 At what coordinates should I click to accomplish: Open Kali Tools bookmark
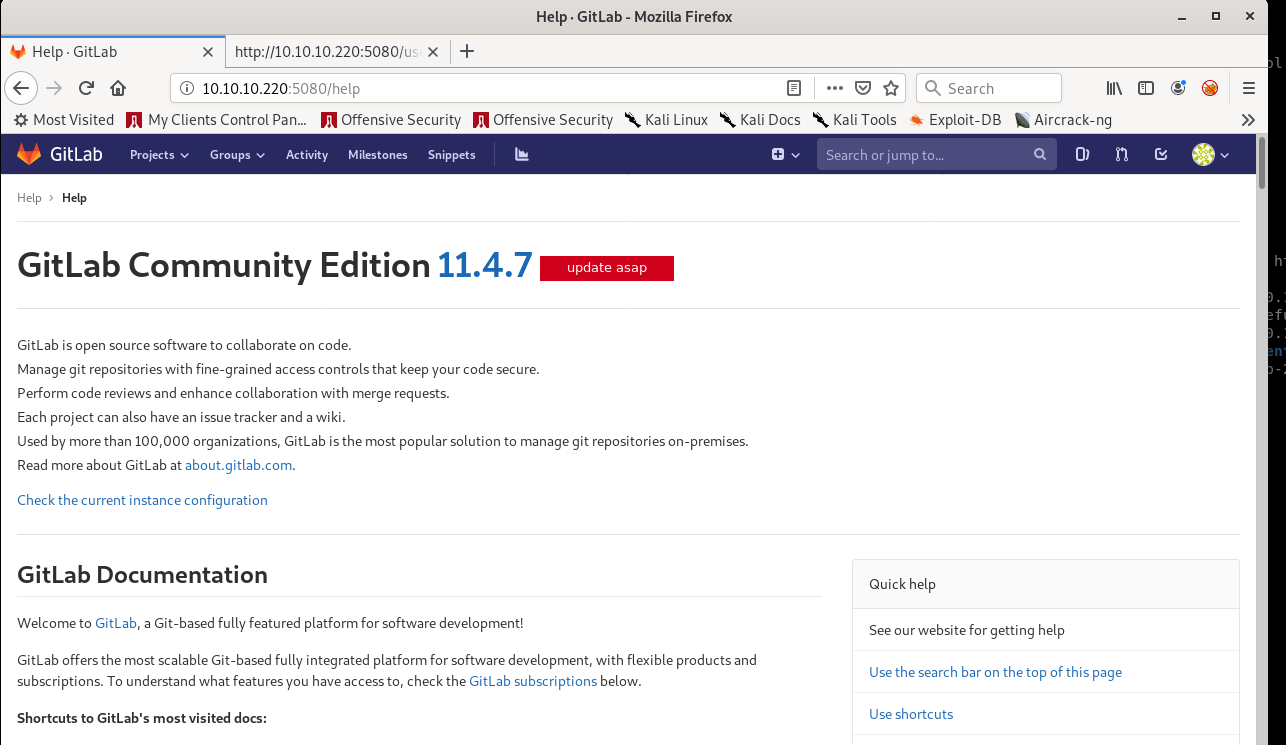click(855, 120)
